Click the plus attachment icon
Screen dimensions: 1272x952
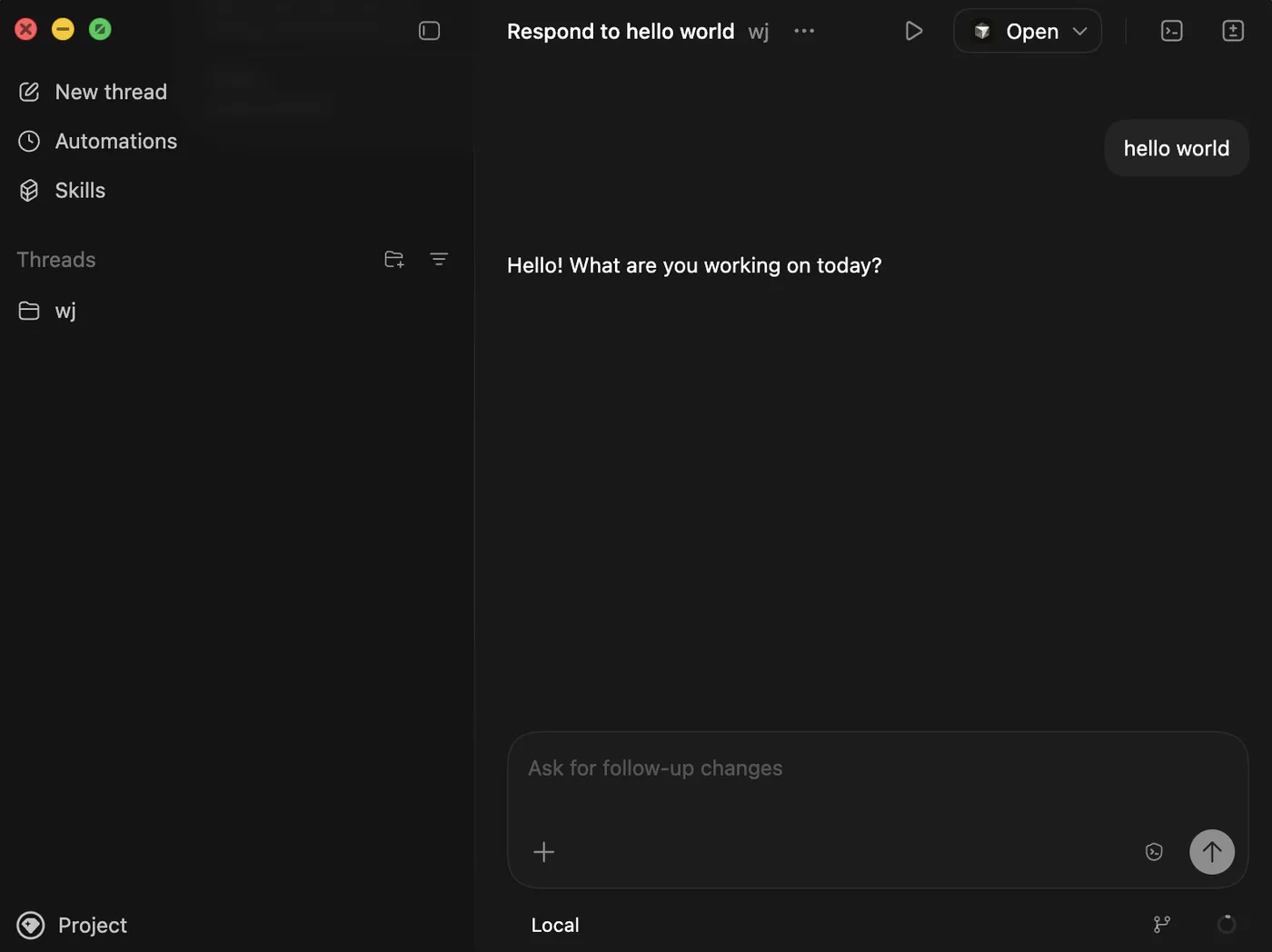544,852
